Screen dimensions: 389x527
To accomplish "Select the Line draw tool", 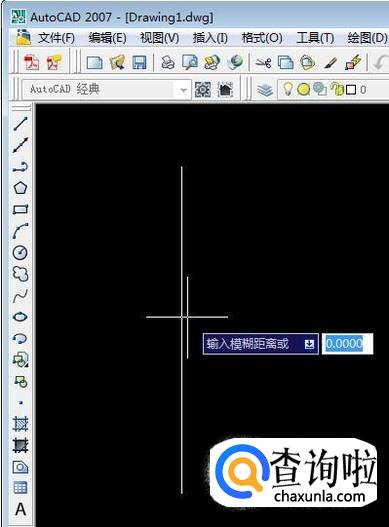I will coord(21,124).
